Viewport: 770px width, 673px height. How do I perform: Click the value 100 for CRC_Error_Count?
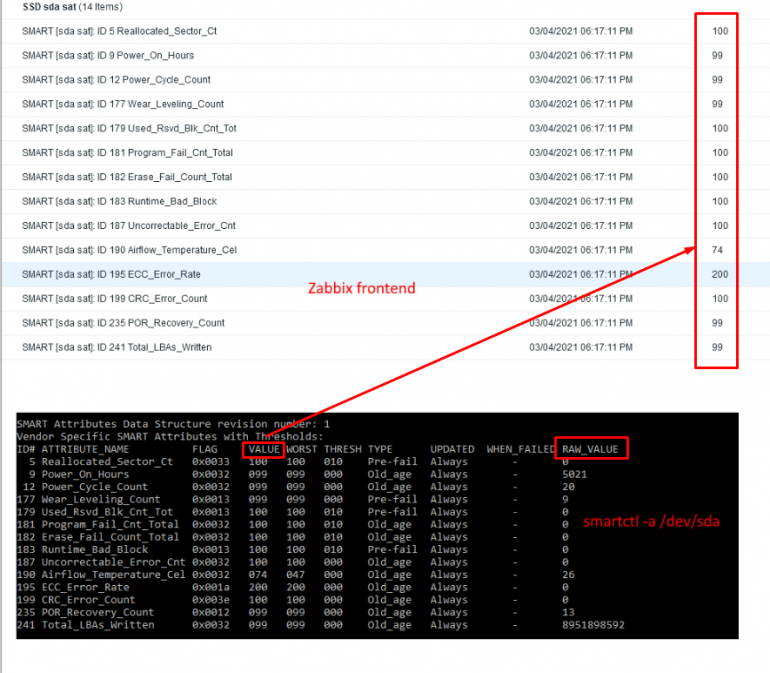(x=720, y=299)
